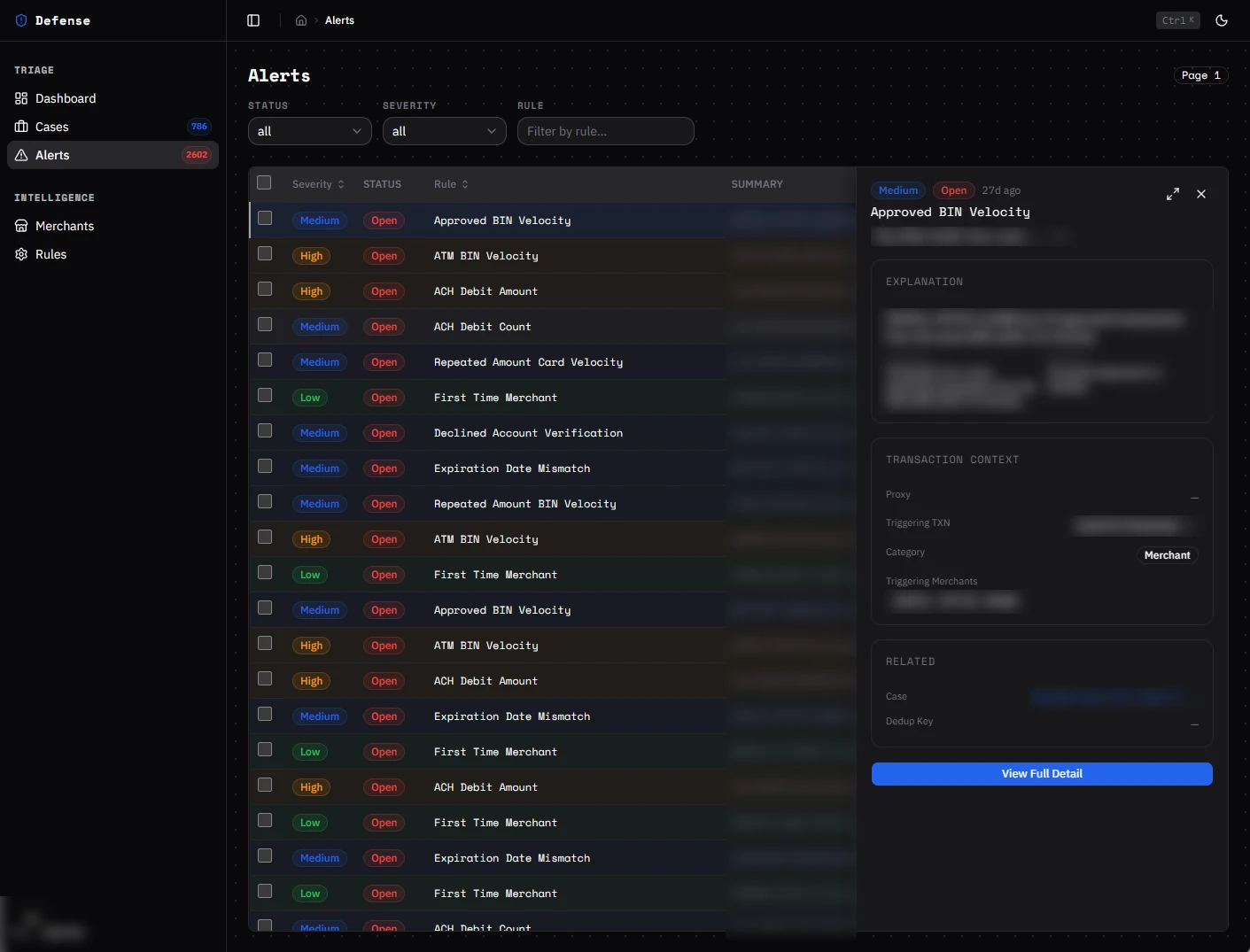Click the Repeated Amount Card Velocity rule text
This screenshot has height=952, width=1250.
[528, 362]
